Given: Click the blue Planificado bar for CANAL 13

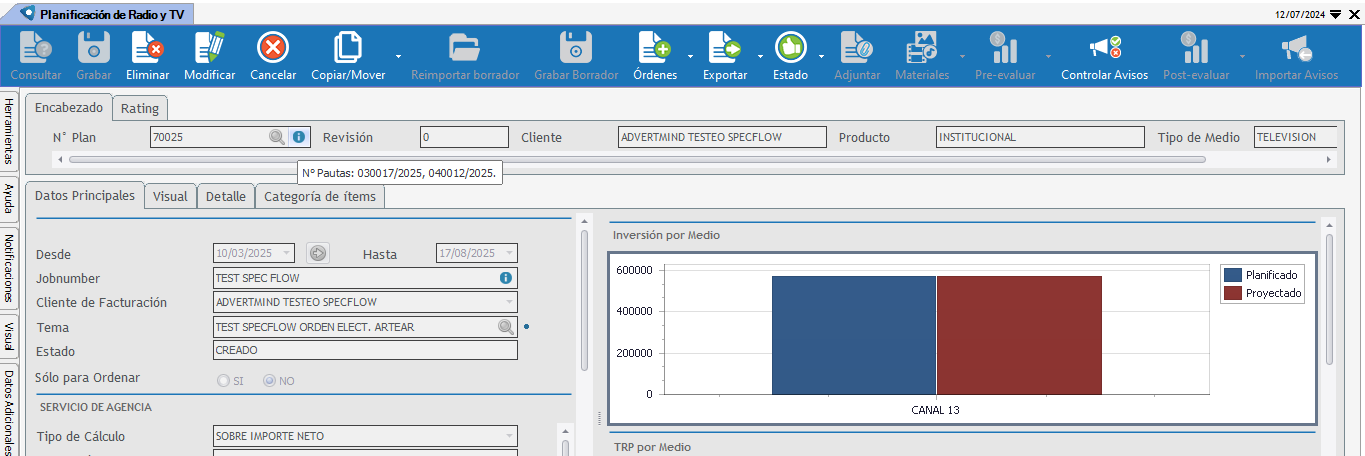Looking at the screenshot, I should (x=854, y=335).
